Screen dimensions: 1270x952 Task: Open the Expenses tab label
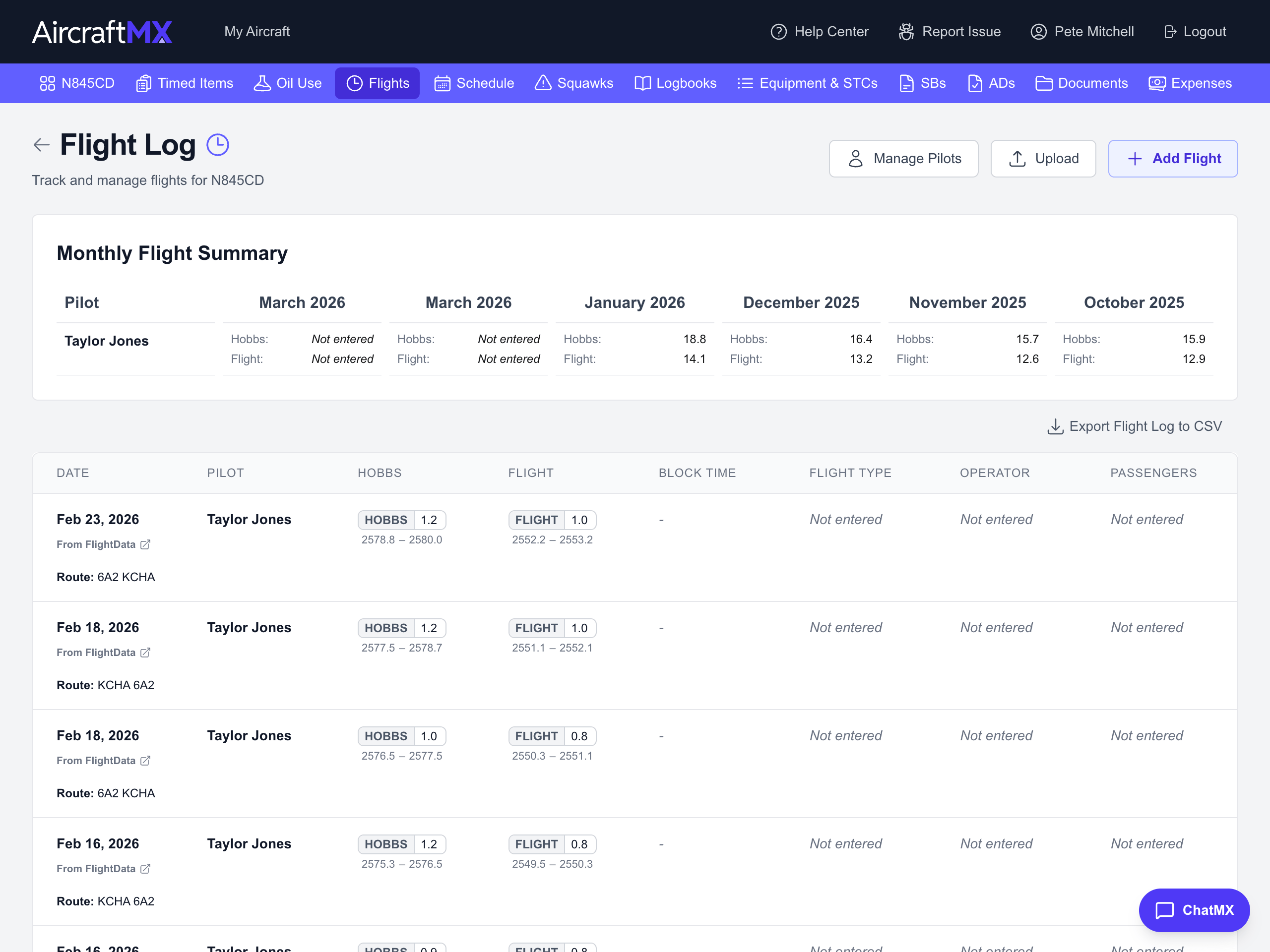click(1201, 83)
